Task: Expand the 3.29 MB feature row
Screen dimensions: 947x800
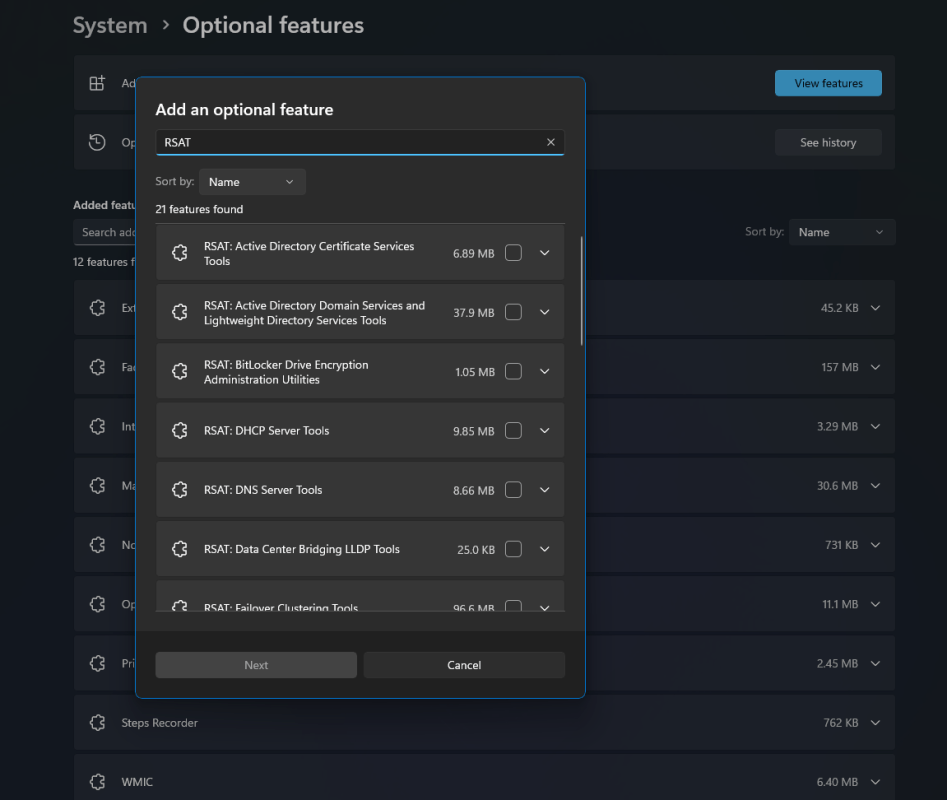Action: pyautogui.click(x=875, y=426)
